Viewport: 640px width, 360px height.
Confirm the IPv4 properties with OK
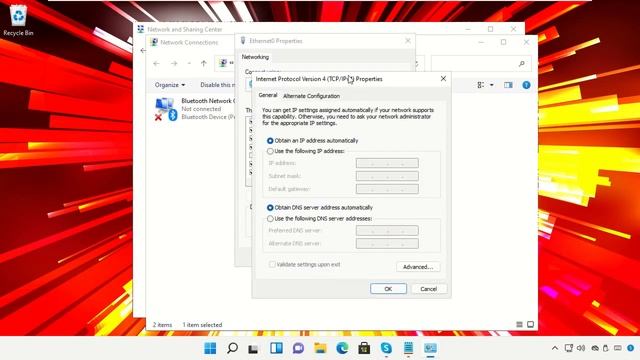point(388,289)
